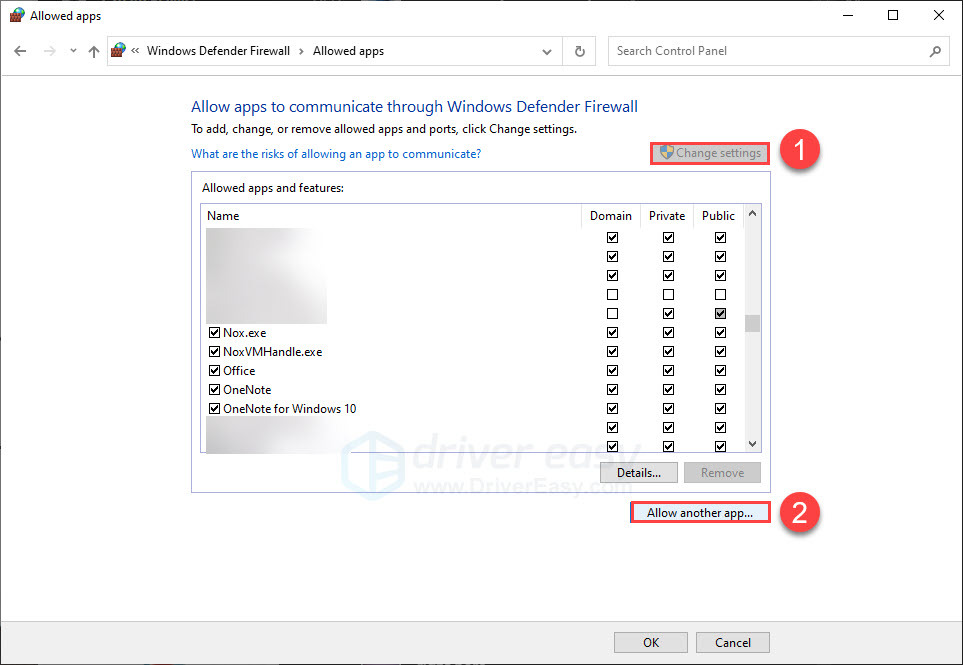Viewport: 963px width, 665px height.
Task: Click the Name column header
Action: pos(391,216)
